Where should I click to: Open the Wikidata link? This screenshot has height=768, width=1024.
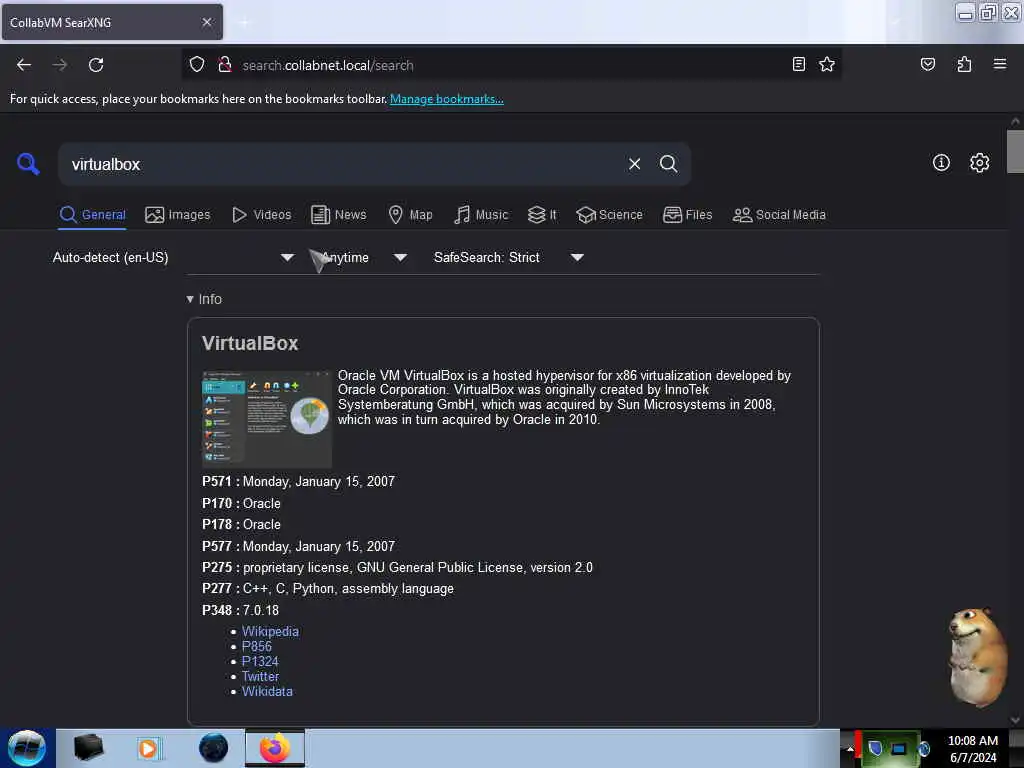click(x=267, y=692)
